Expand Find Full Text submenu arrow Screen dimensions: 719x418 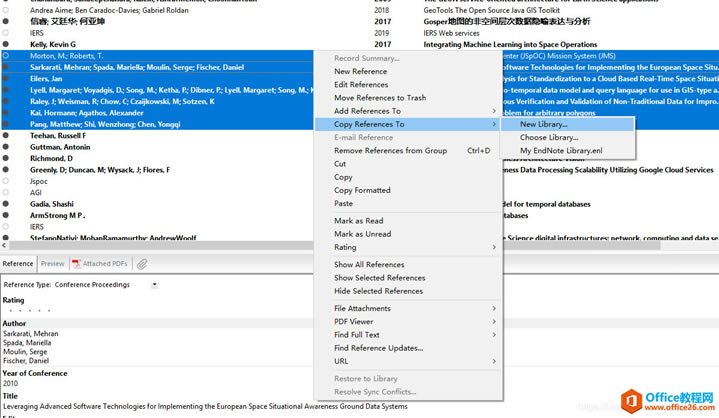coord(494,335)
